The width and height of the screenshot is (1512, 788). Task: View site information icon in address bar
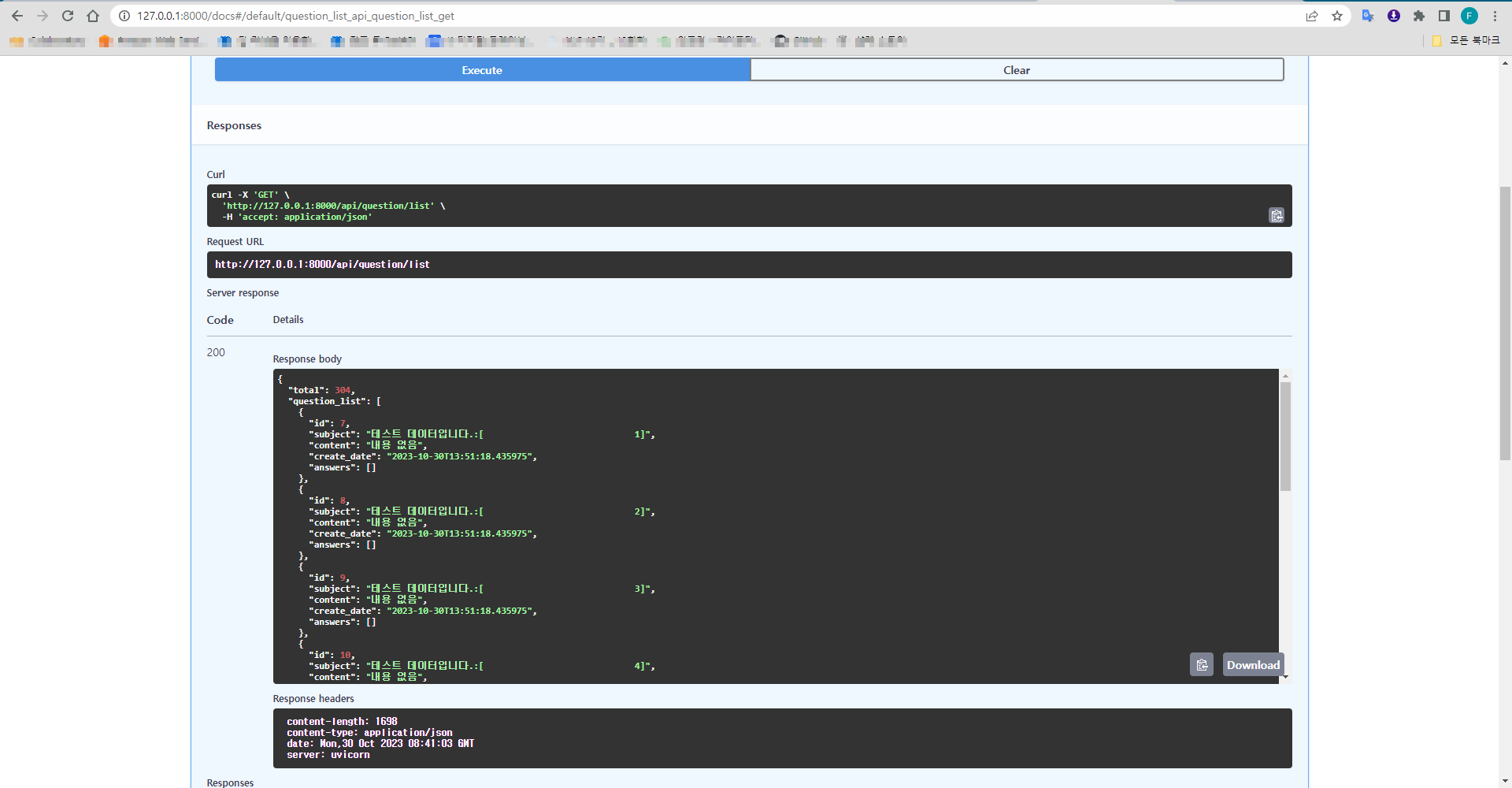pyautogui.click(x=124, y=16)
